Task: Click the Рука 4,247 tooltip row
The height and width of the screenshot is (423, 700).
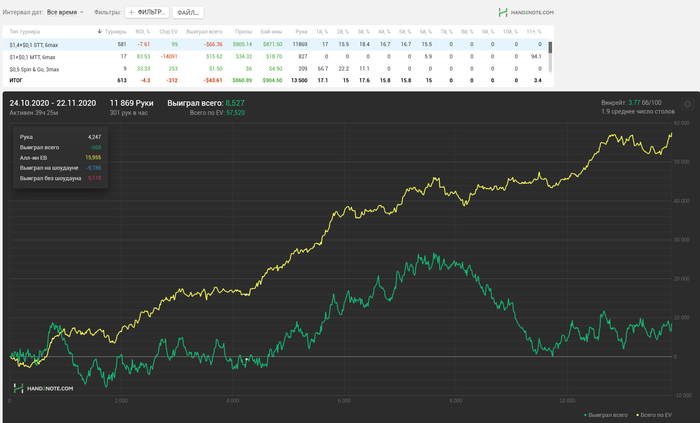Action: tap(60, 137)
